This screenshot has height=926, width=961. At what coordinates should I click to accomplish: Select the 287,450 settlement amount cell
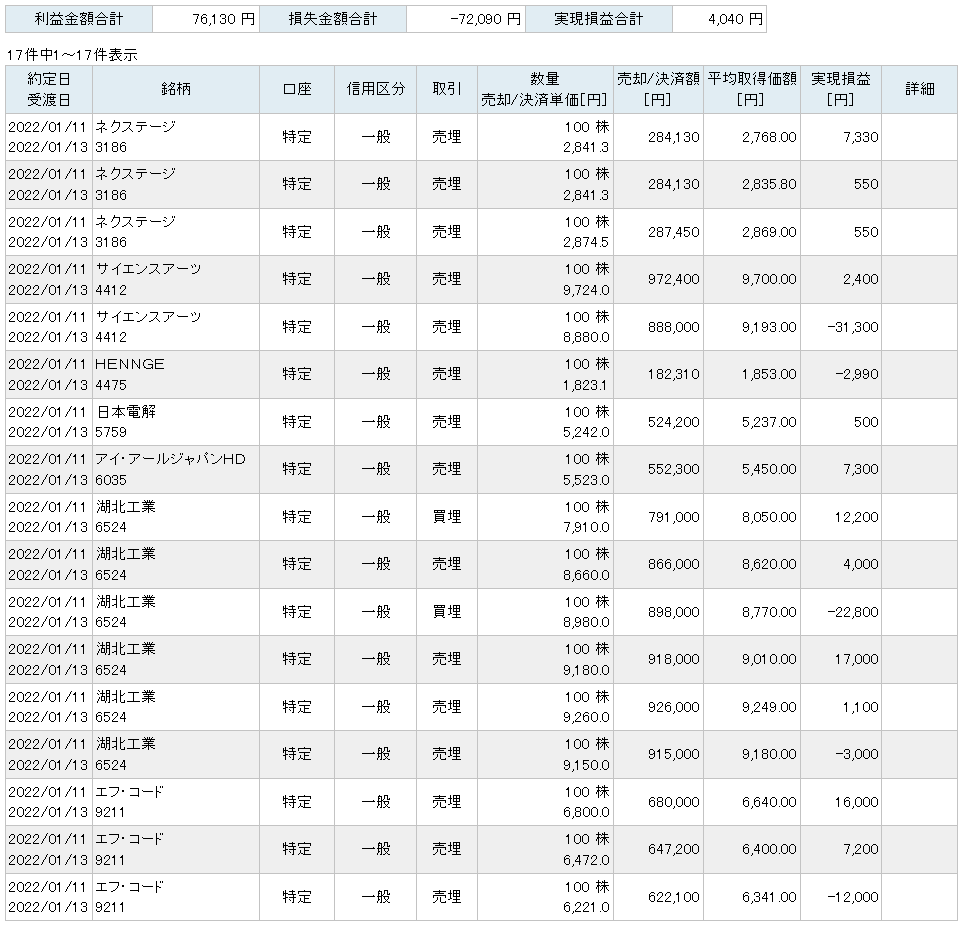(659, 232)
